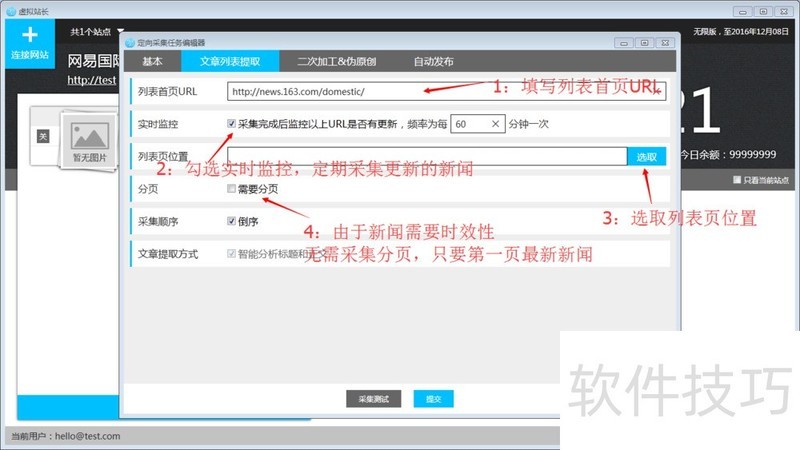Open the http://test link in main window

pyautogui.click(x=92, y=80)
